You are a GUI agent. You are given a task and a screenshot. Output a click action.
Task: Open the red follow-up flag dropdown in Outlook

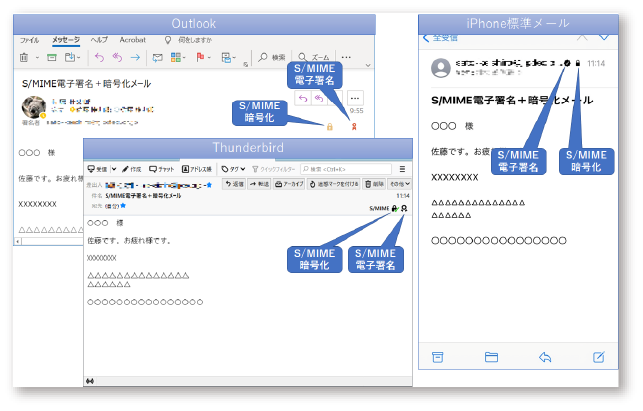(x=203, y=57)
